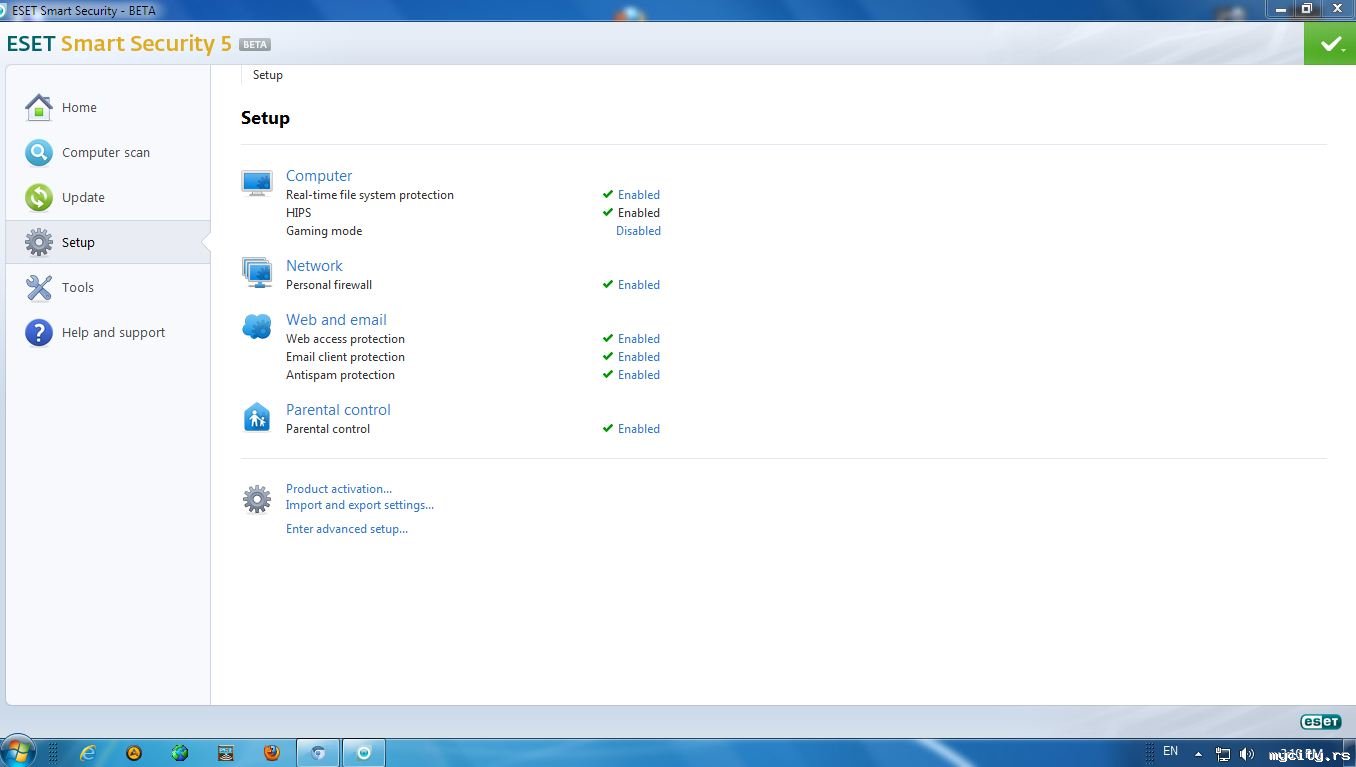
Task: Show hidden tray icons arrow
Action: click(x=1198, y=754)
